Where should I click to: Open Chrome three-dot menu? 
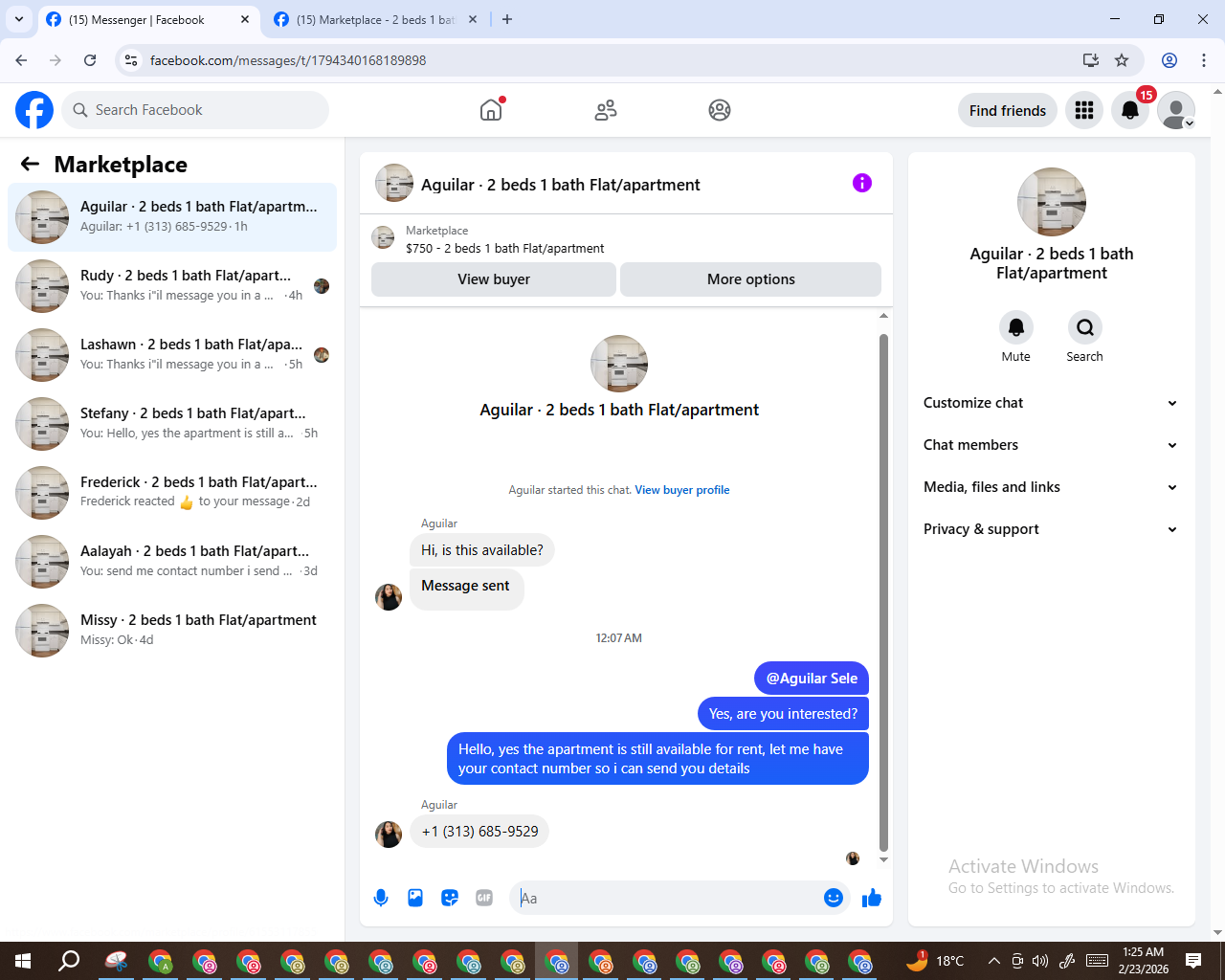pyautogui.click(x=1204, y=60)
